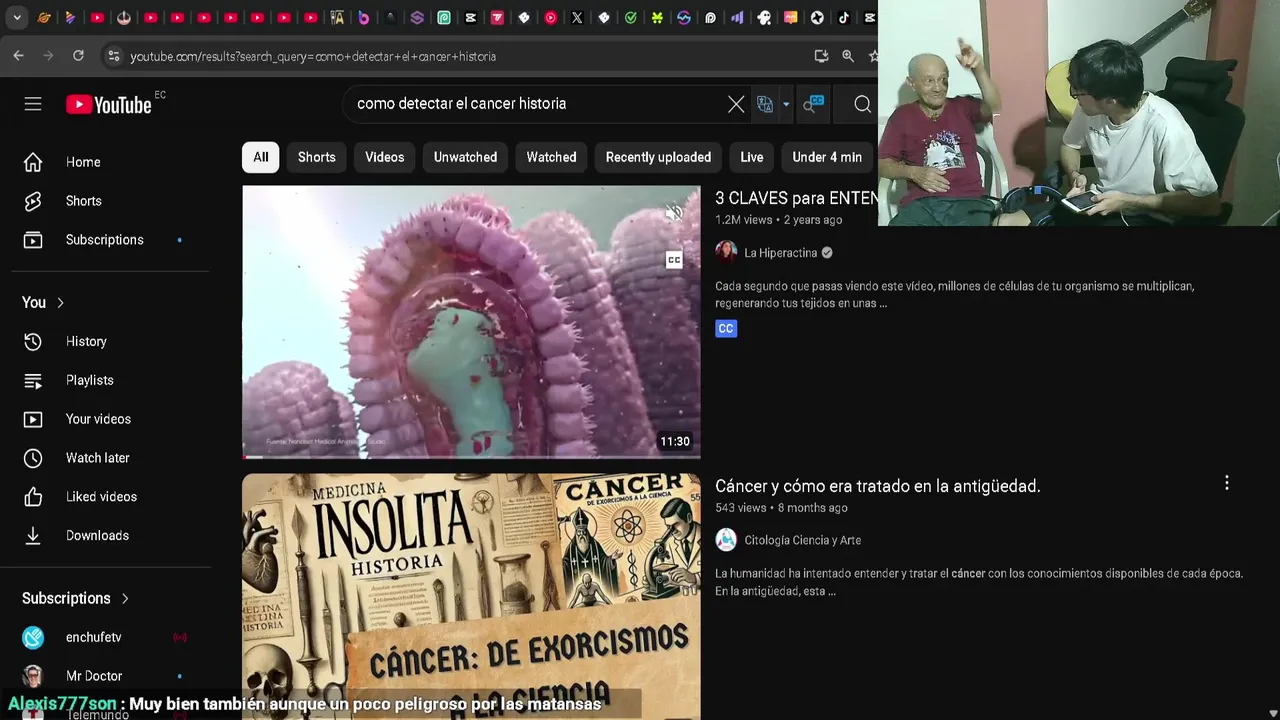Click the address bar URL
1280x720 pixels.
click(x=313, y=57)
